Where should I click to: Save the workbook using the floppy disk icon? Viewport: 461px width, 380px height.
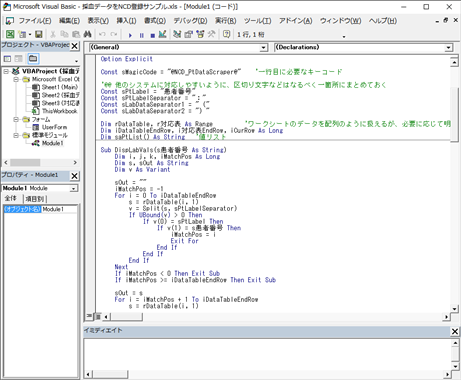click(x=39, y=34)
